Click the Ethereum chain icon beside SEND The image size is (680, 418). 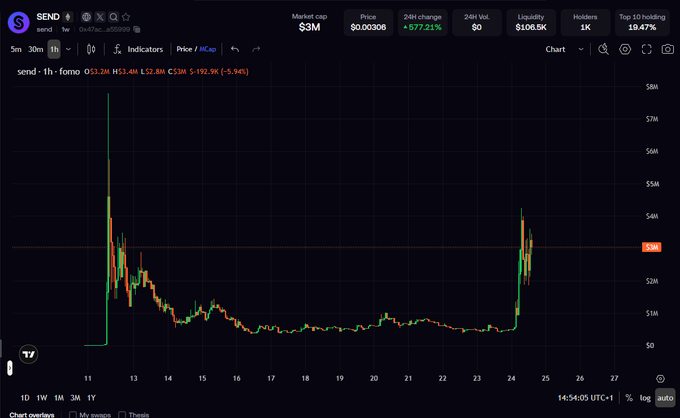tap(68, 17)
